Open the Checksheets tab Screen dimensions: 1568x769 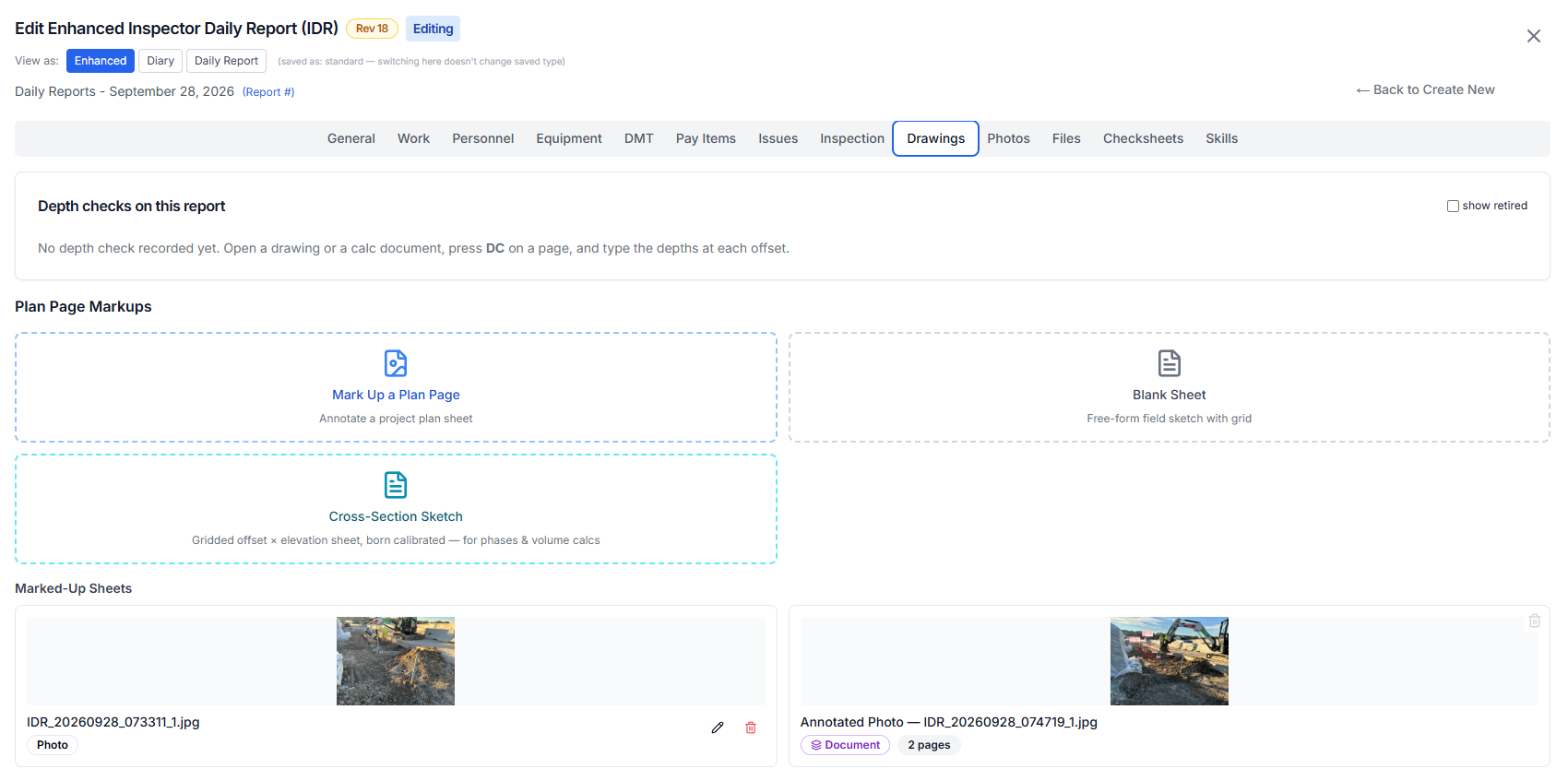[1143, 138]
